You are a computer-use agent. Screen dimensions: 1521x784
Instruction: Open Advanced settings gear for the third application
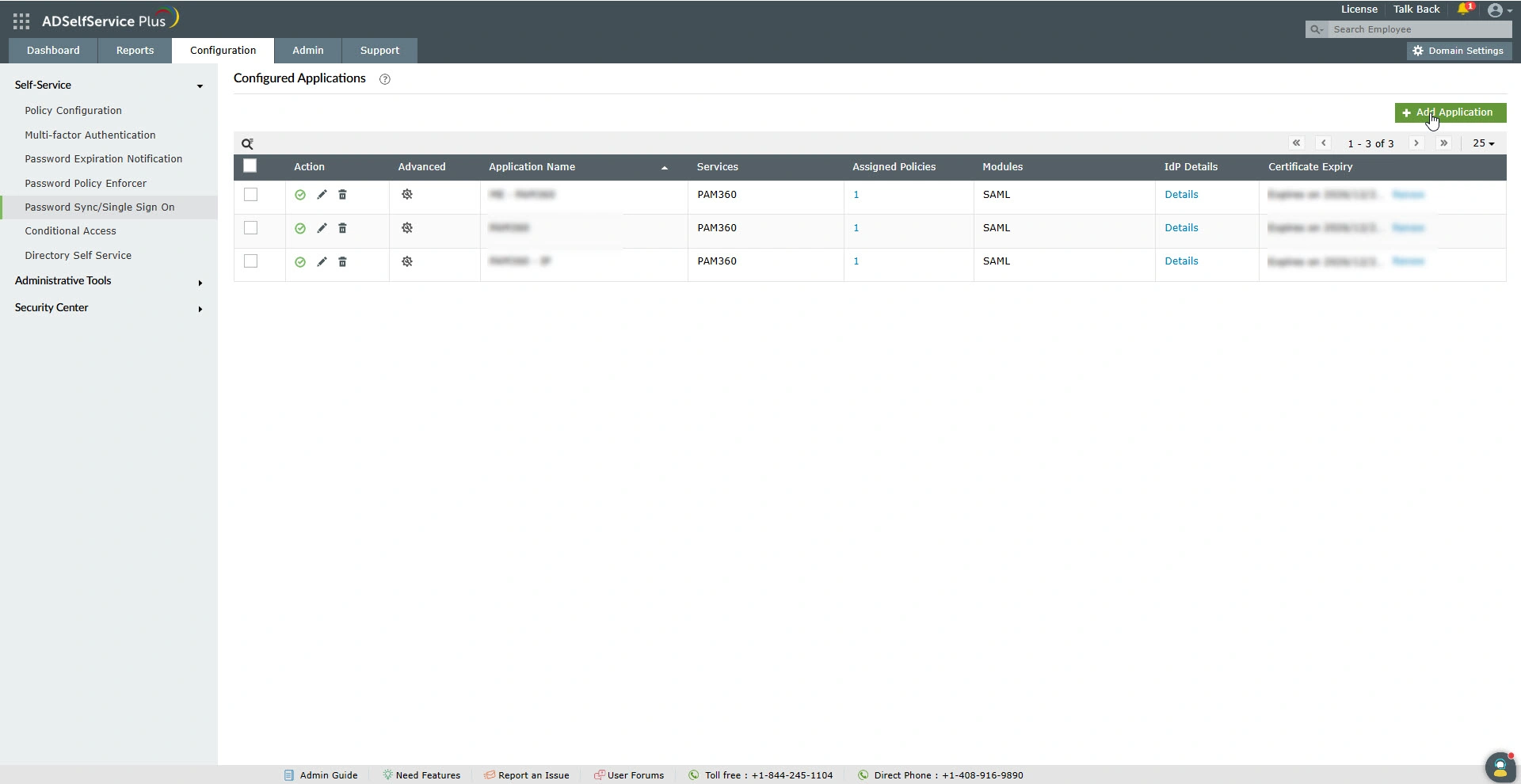407,261
